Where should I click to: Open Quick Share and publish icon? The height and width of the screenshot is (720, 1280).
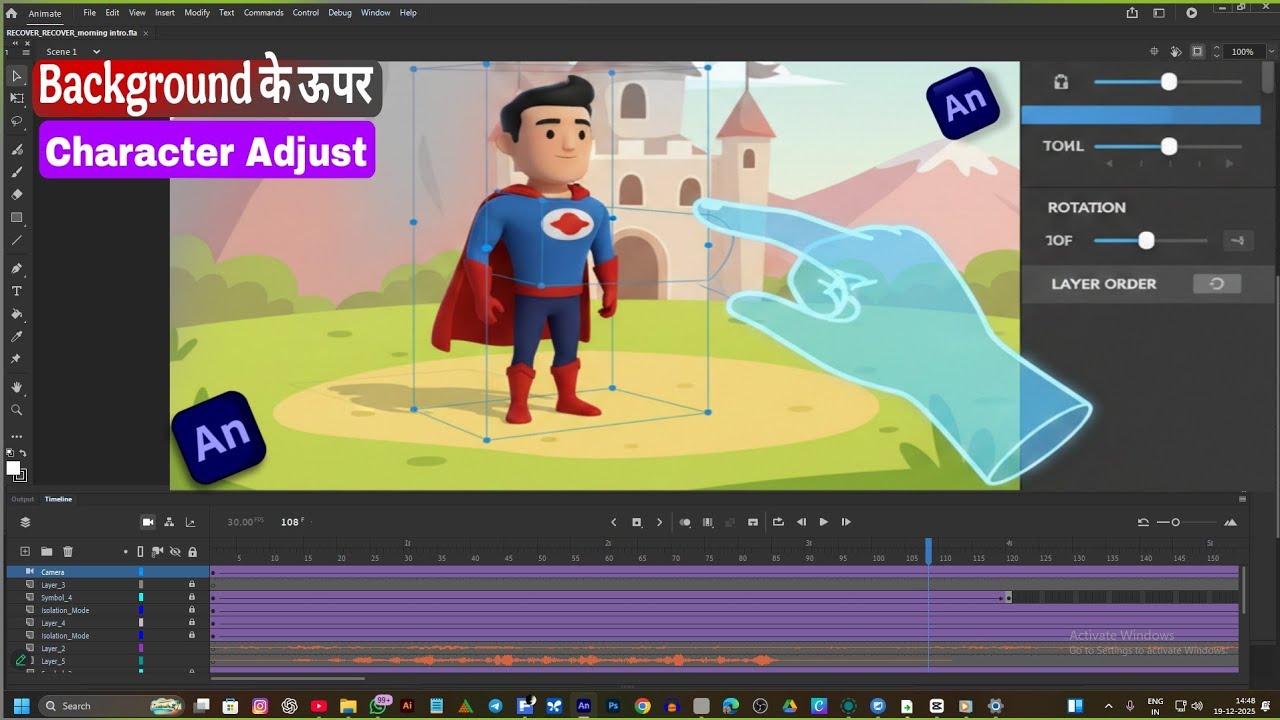pos(1132,13)
